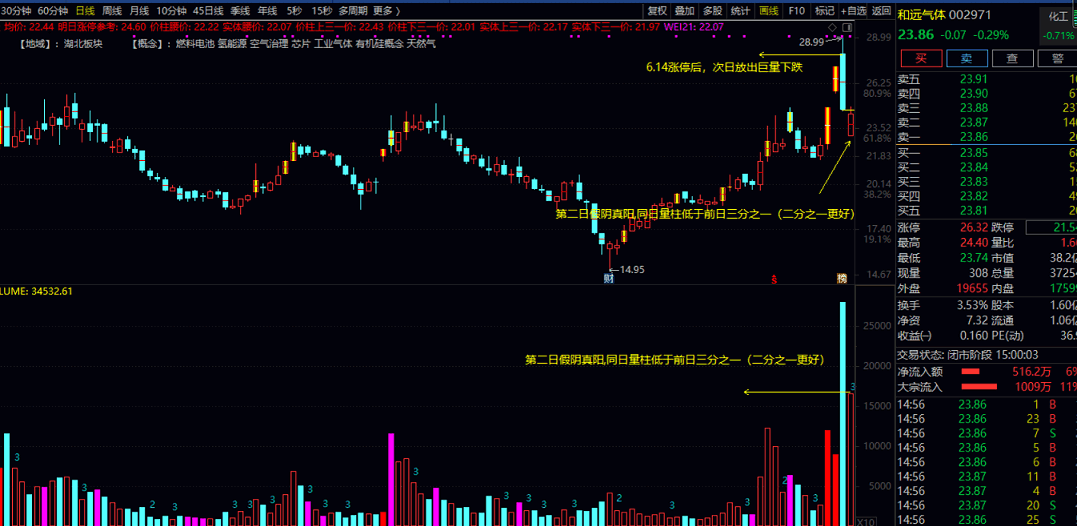Click the X10 scale label
The height and width of the screenshot is (526, 1077).
point(868,521)
